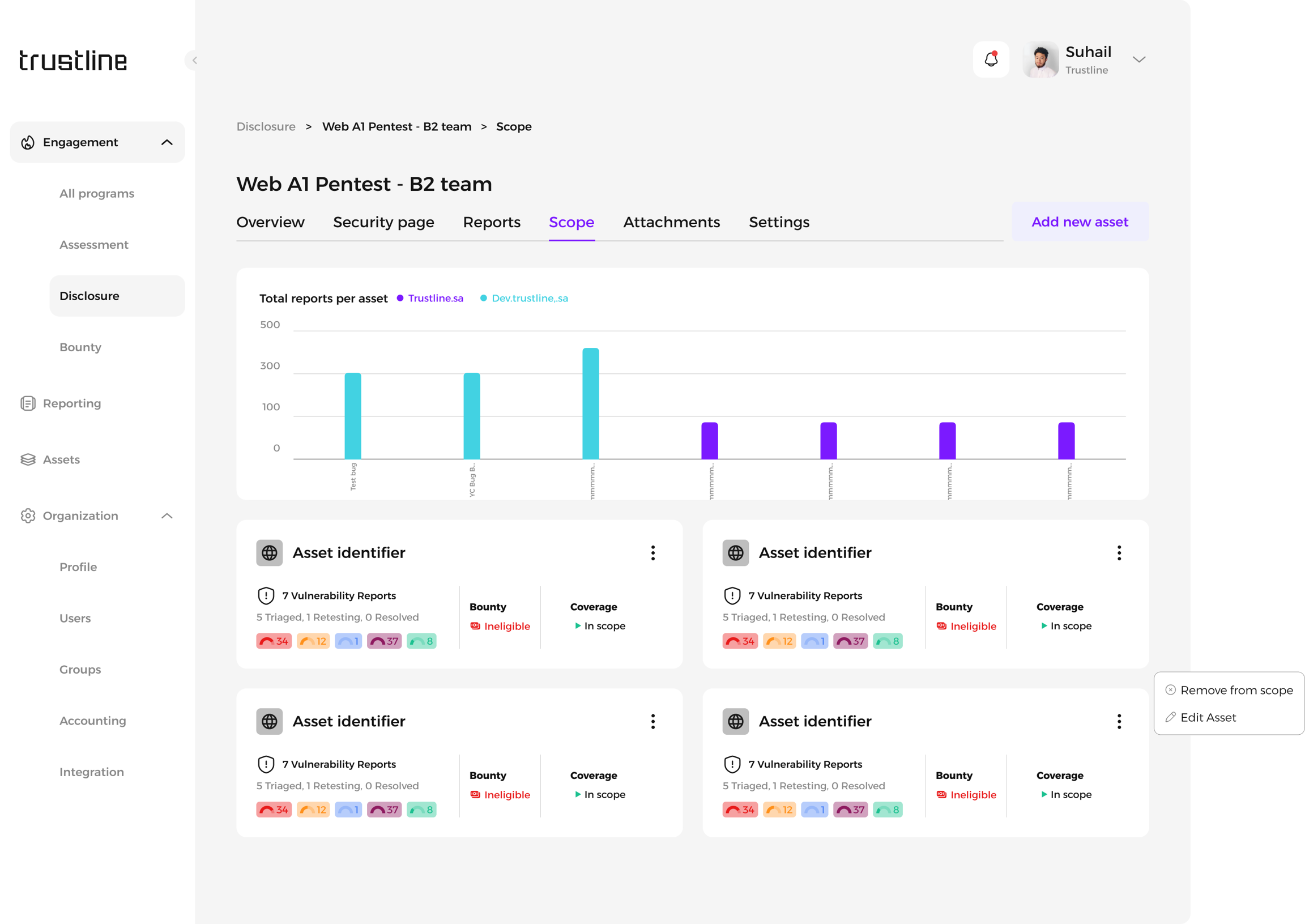The height and width of the screenshot is (924, 1305).
Task: Select Remove from scope menu item
Action: coord(1235,690)
